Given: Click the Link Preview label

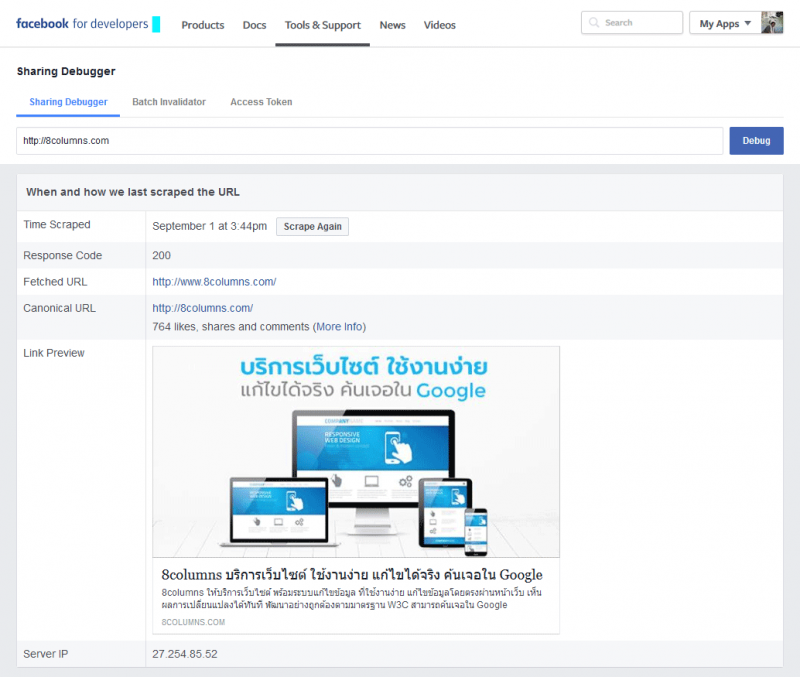Looking at the screenshot, I should pos(54,353).
